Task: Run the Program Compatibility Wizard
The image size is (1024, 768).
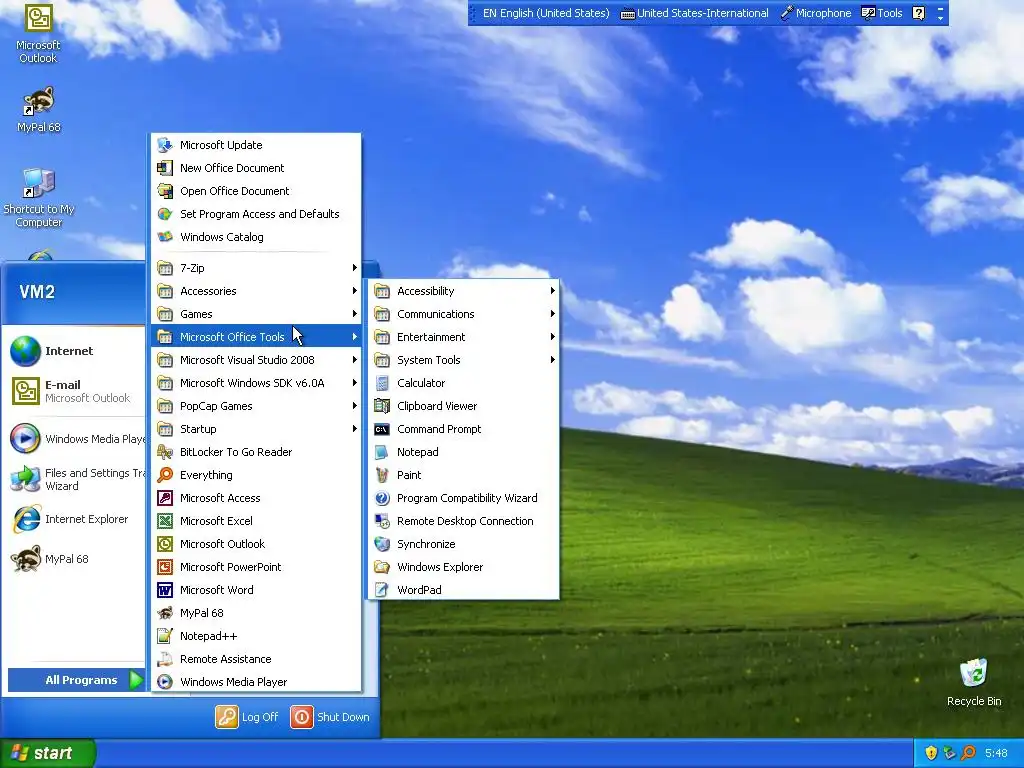Action: [x=463, y=498]
